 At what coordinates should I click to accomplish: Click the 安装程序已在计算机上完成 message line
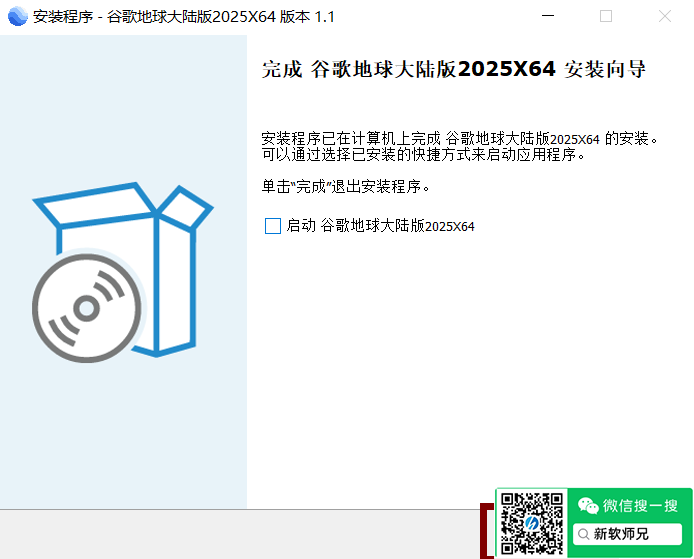pyautogui.click(x=459, y=139)
